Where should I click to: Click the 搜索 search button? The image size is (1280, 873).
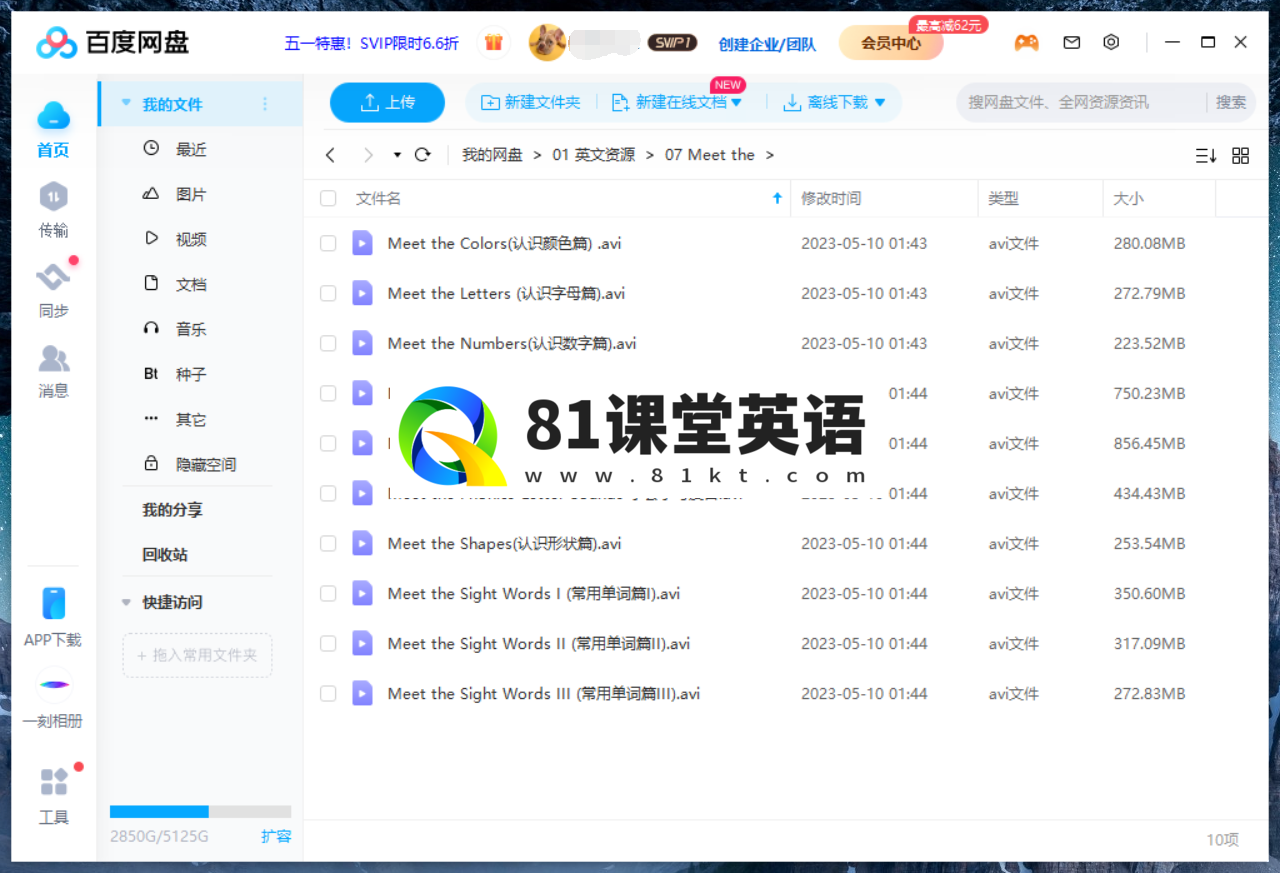point(1231,102)
